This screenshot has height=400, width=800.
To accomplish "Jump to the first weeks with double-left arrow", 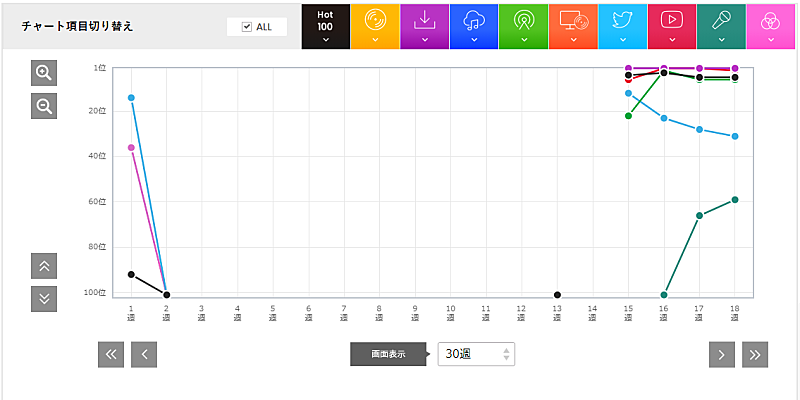I will tap(111, 354).
